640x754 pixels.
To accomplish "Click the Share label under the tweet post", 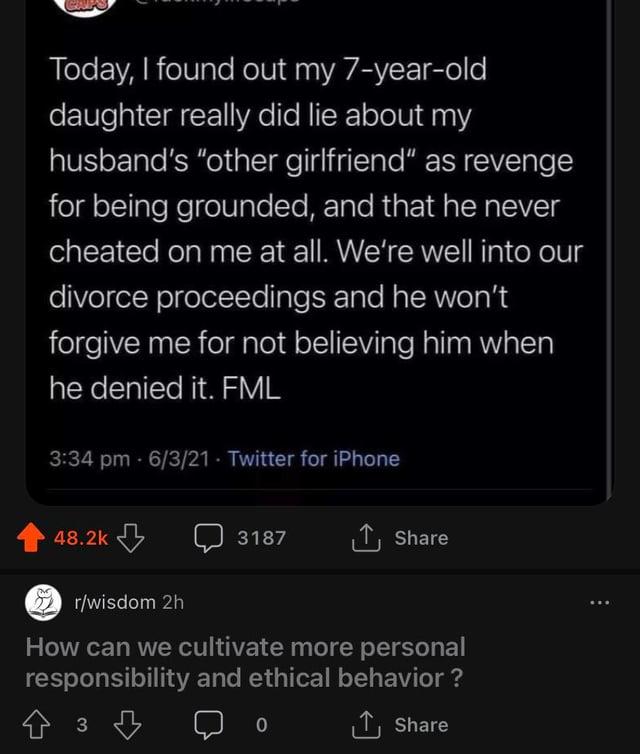I will click(x=421, y=538).
